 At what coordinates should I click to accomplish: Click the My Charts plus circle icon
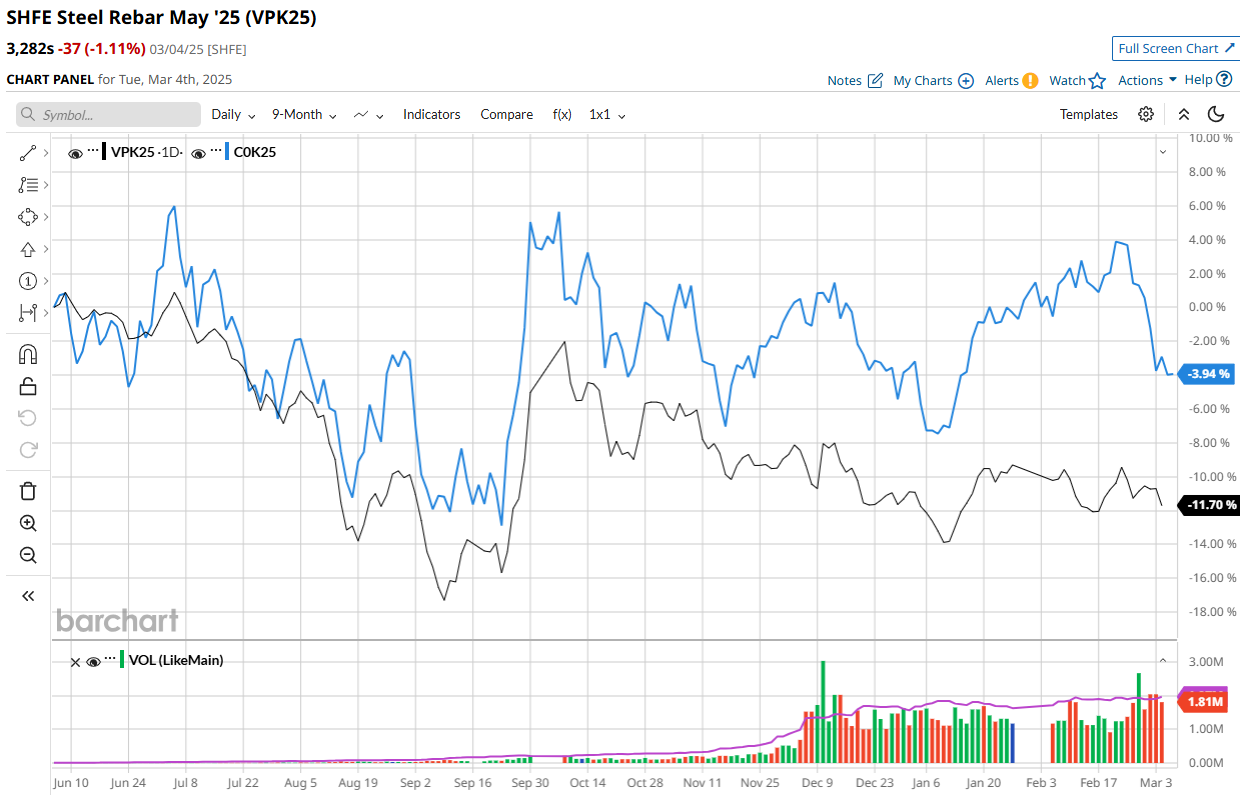point(966,81)
